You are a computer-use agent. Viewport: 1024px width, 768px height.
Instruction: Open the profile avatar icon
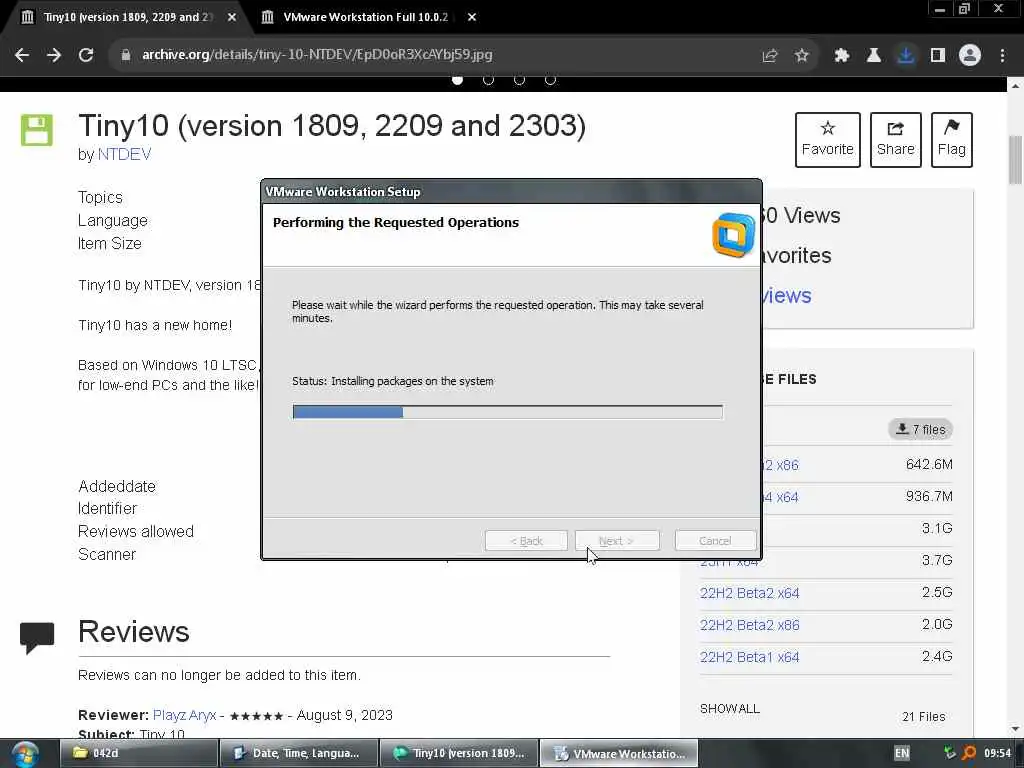pos(970,56)
